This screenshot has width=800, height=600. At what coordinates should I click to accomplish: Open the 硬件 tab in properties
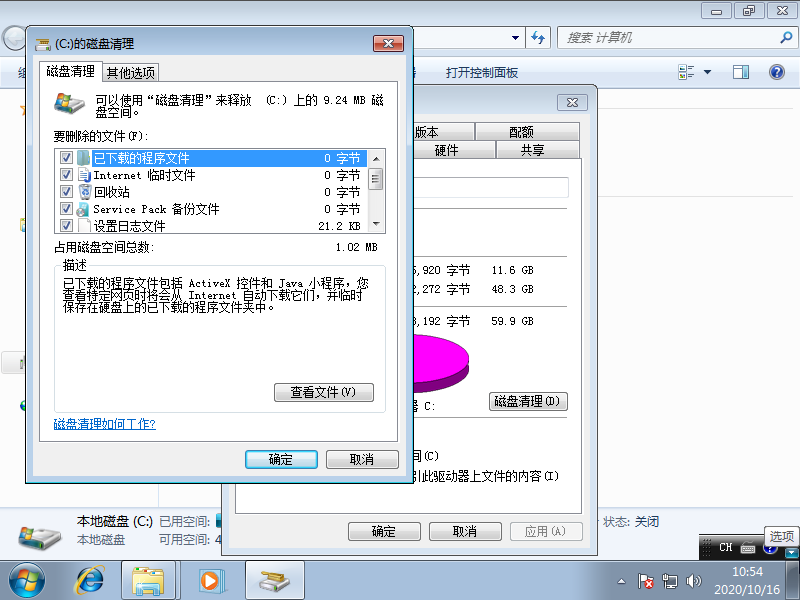click(x=446, y=150)
